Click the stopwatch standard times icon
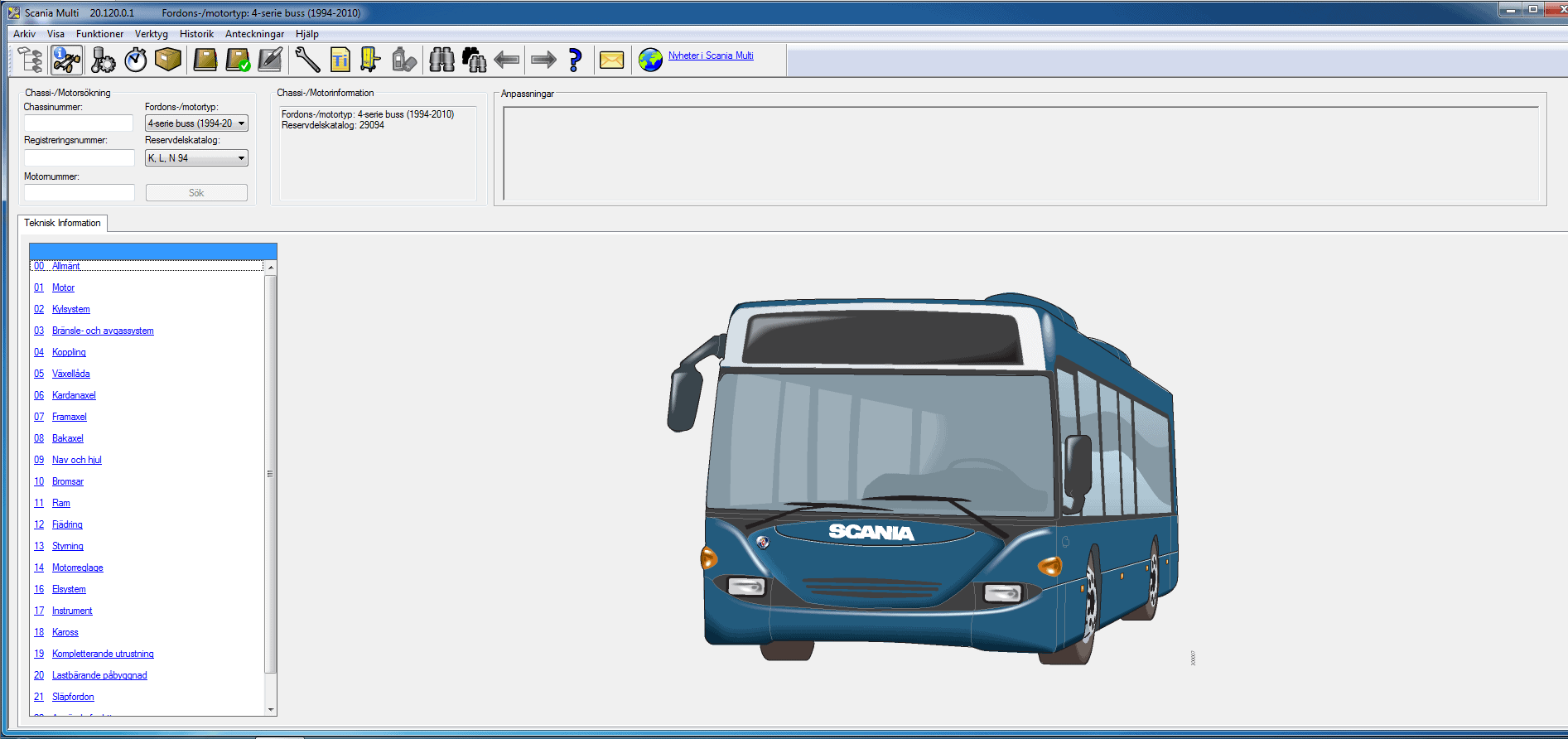This screenshot has height=739, width=1568. (x=136, y=60)
